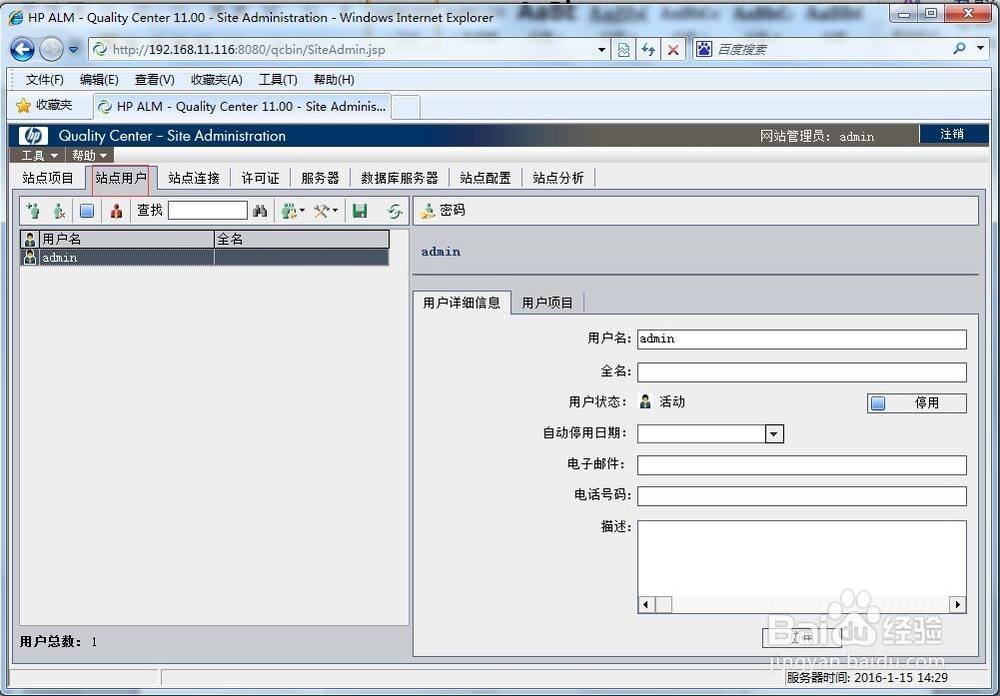Switch to the 站点分析 tab

click(x=558, y=178)
